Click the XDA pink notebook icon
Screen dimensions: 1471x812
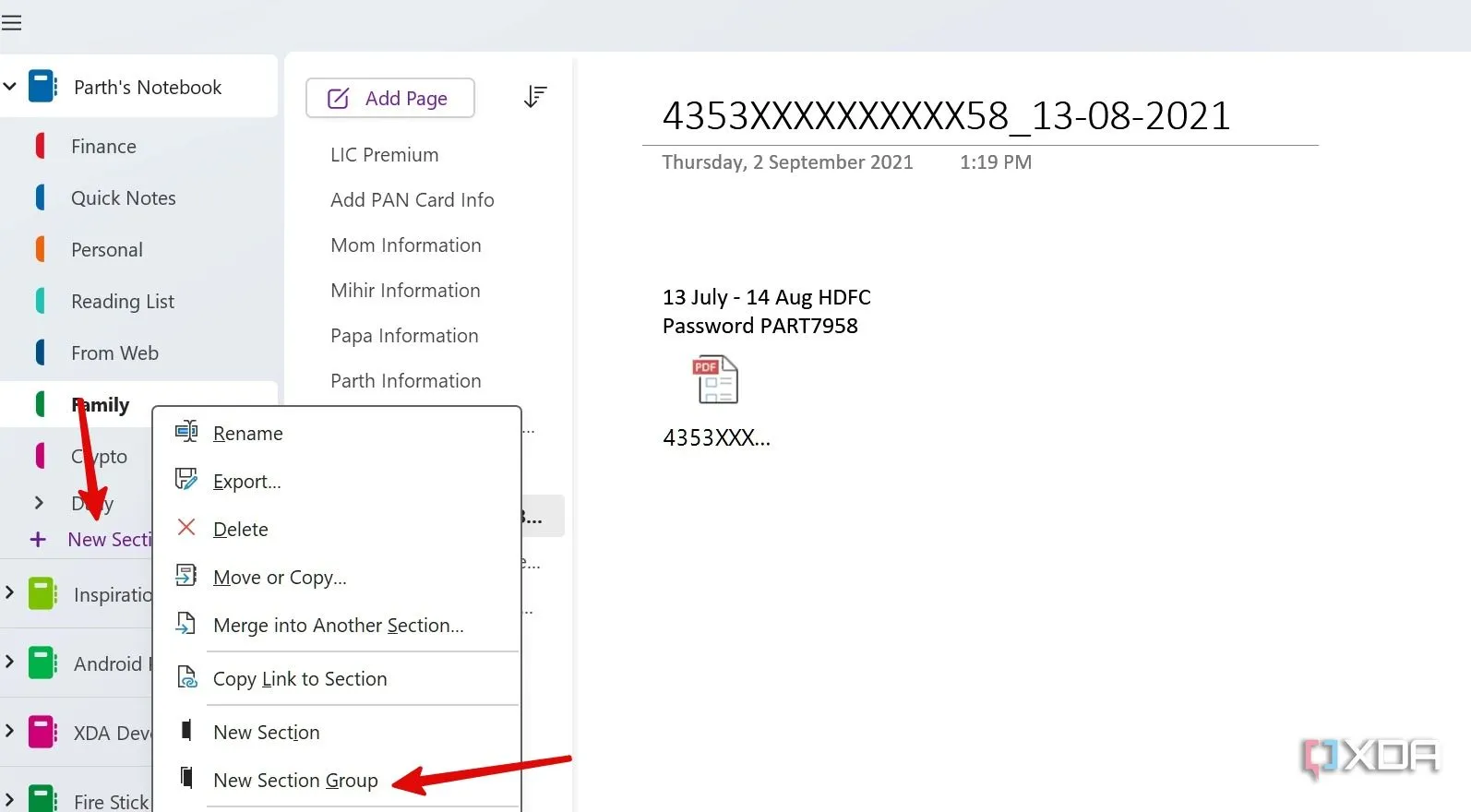point(42,733)
